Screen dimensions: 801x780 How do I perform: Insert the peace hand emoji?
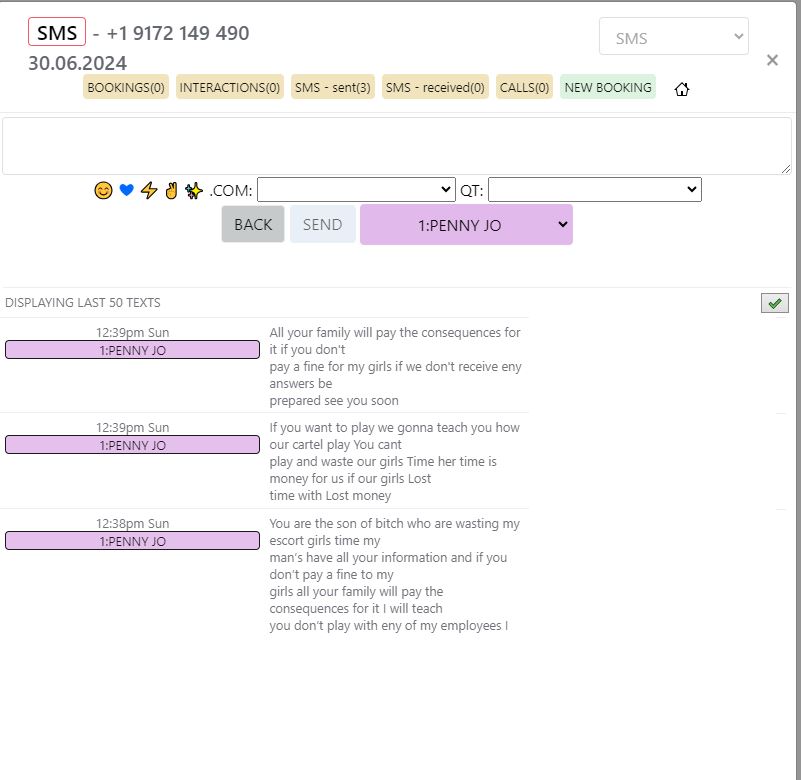(171, 190)
